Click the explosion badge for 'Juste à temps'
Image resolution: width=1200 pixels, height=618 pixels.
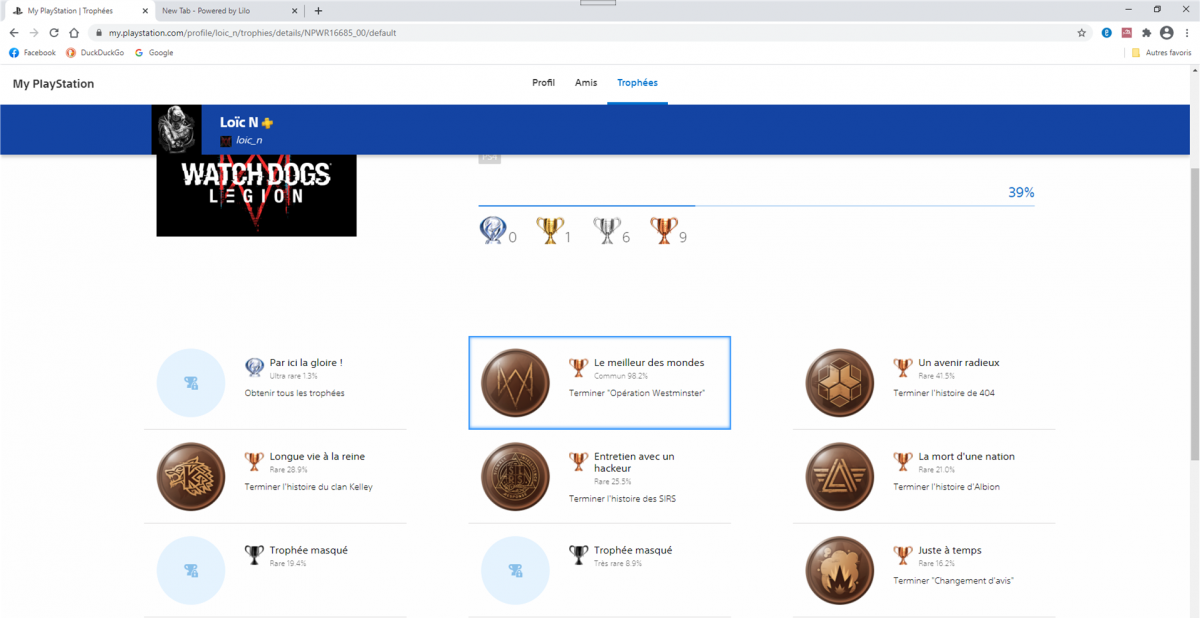click(840, 571)
